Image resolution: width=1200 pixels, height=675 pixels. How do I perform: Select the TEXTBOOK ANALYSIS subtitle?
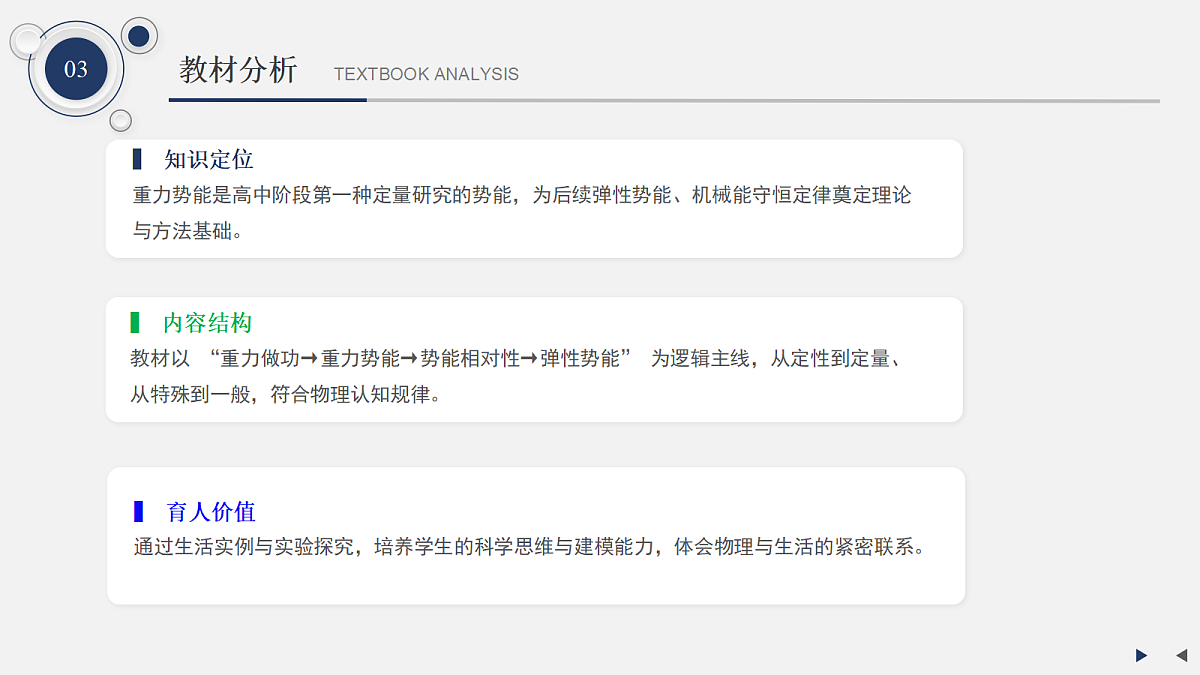tap(426, 74)
